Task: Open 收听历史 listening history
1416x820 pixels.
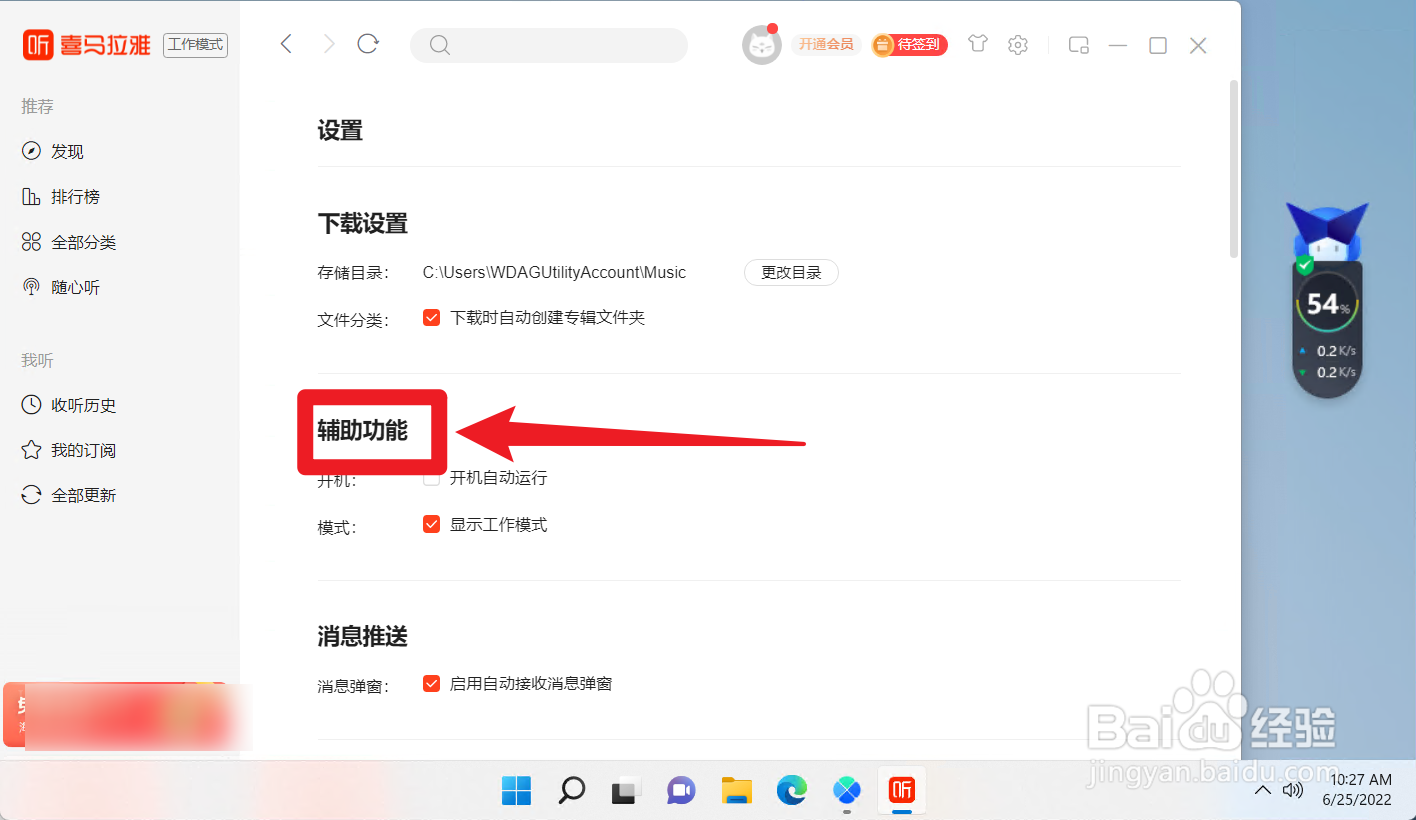Action: 82,405
